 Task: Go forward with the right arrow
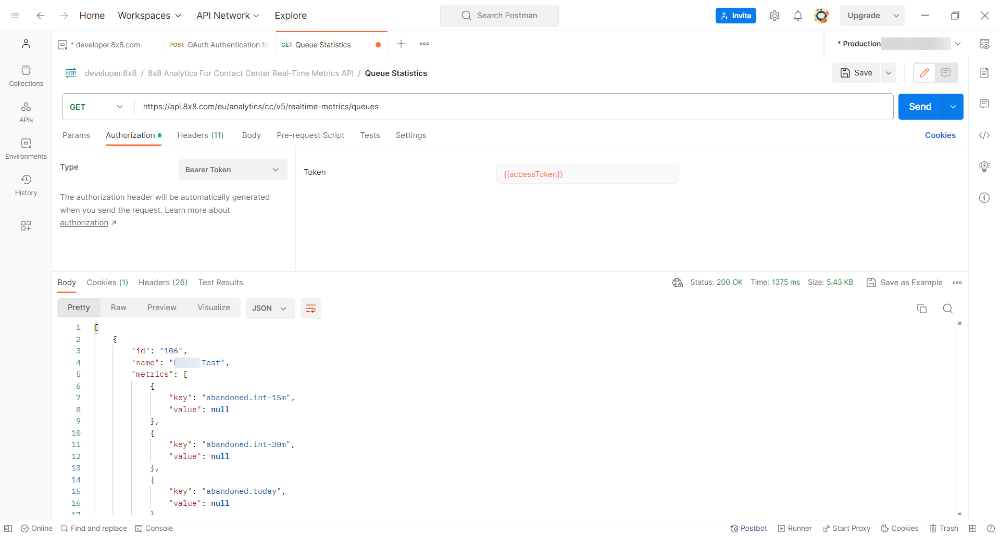[64, 15]
